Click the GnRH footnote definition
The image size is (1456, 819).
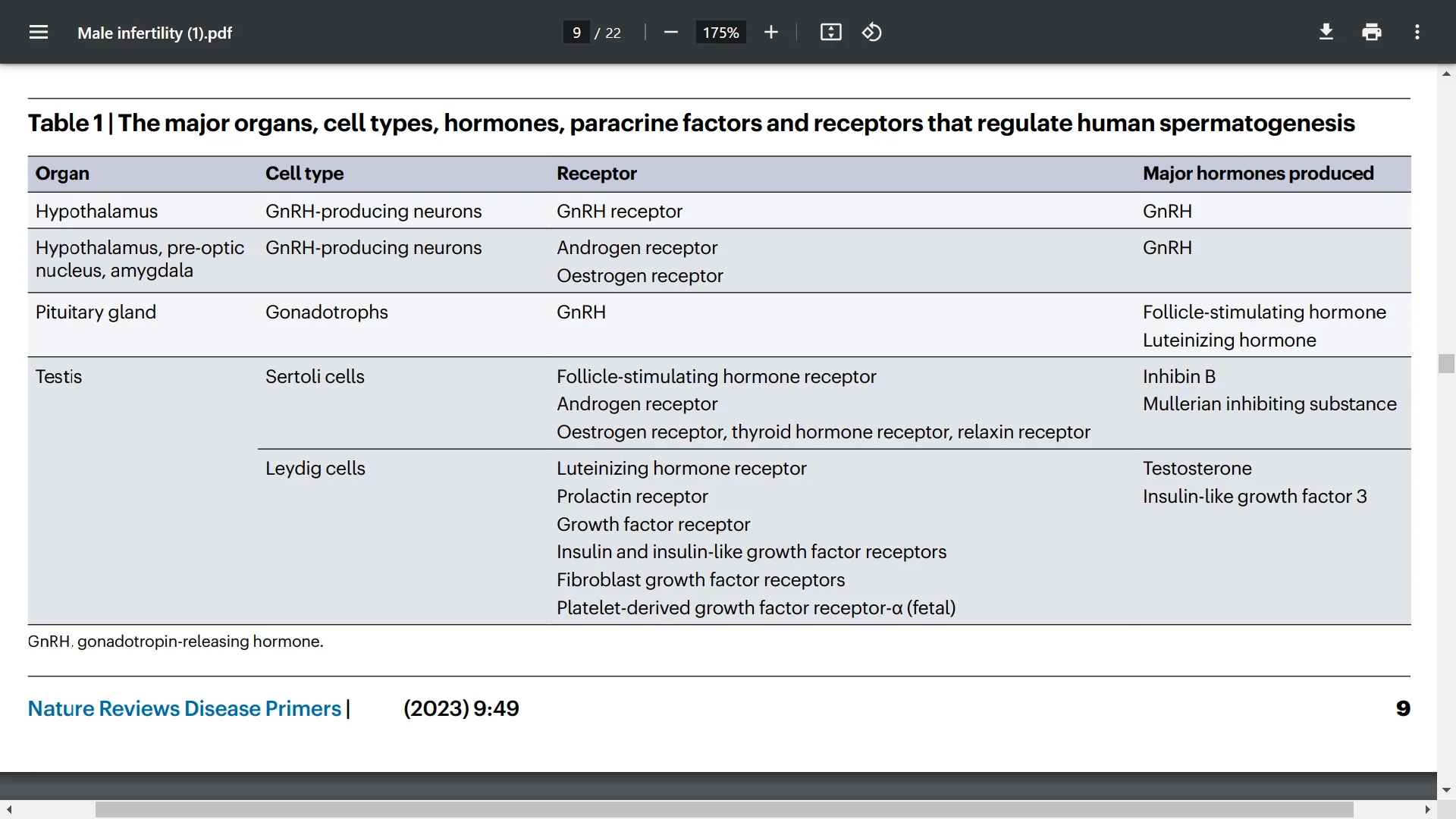(175, 642)
